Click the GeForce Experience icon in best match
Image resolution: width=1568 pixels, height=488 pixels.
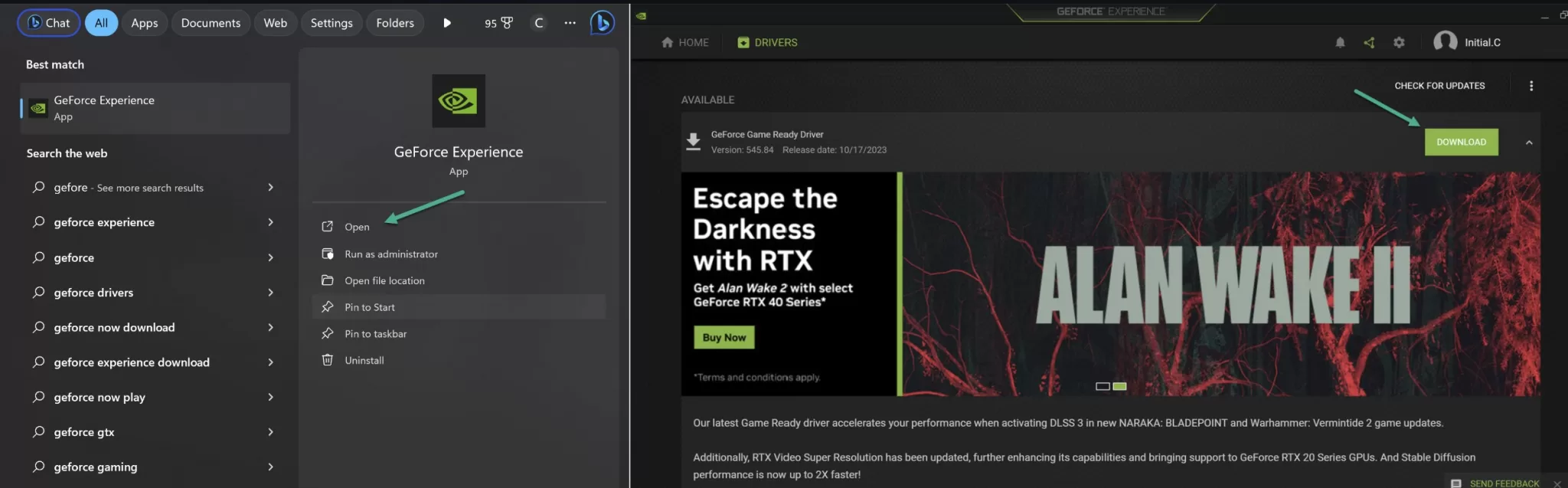tap(38, 108)
